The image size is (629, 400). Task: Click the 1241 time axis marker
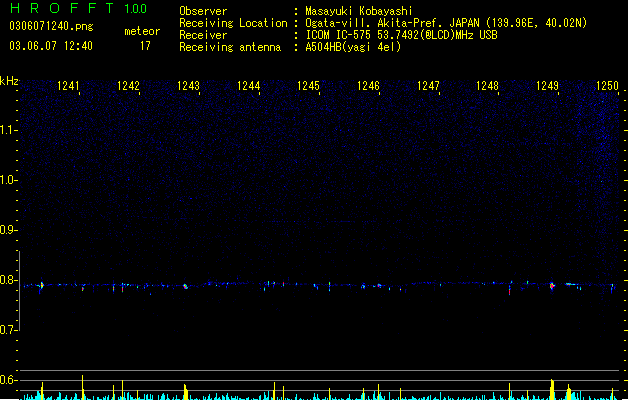68,86
